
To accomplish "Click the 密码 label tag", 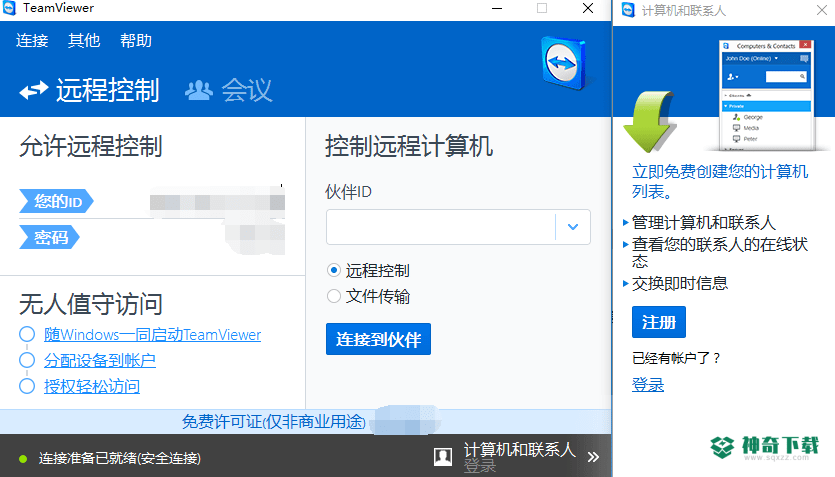I will pos(49,237).
